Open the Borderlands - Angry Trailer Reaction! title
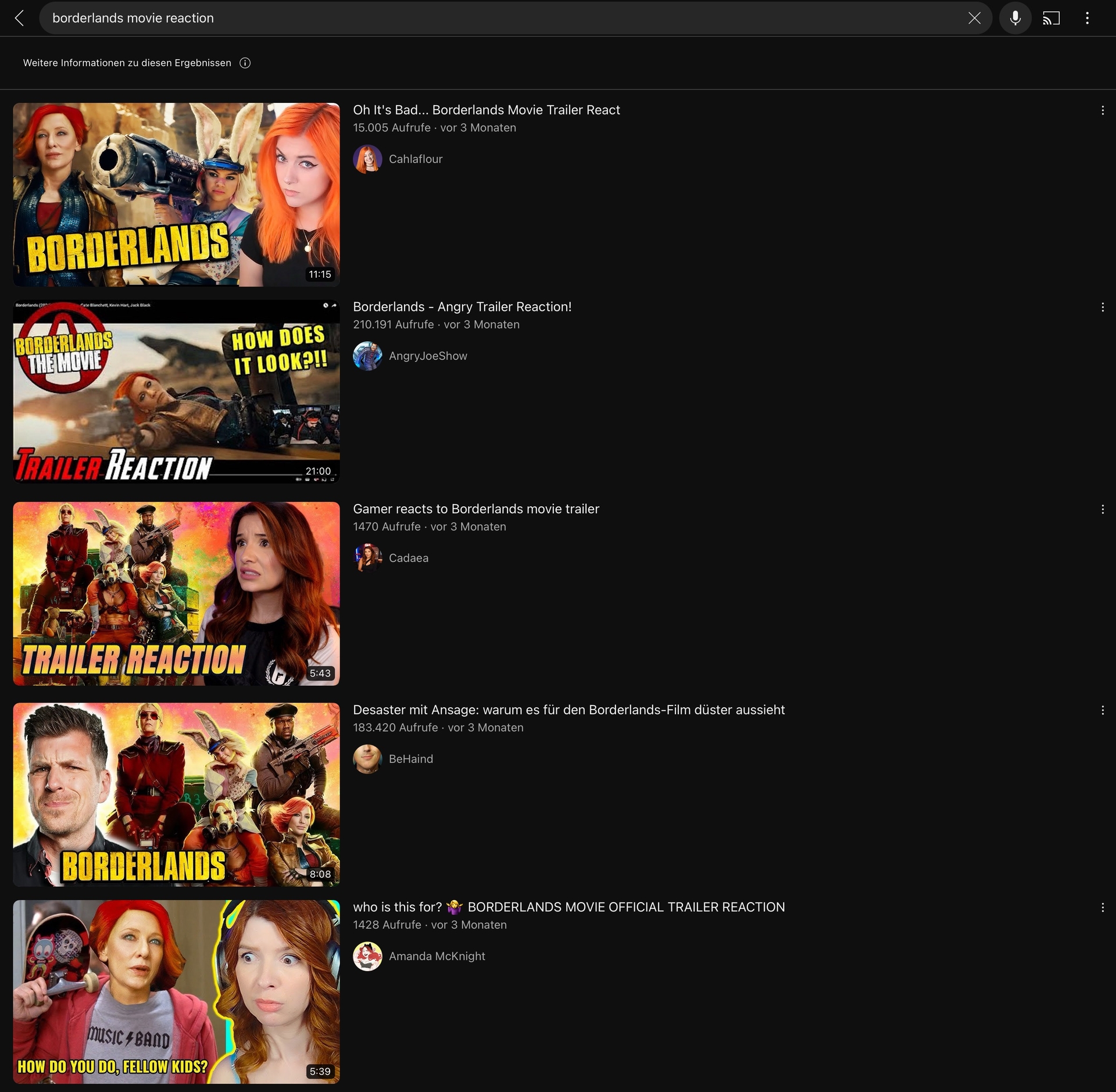Image resolution: width=1116 pixels, height=1092 pixels. [x=462, y=307]
